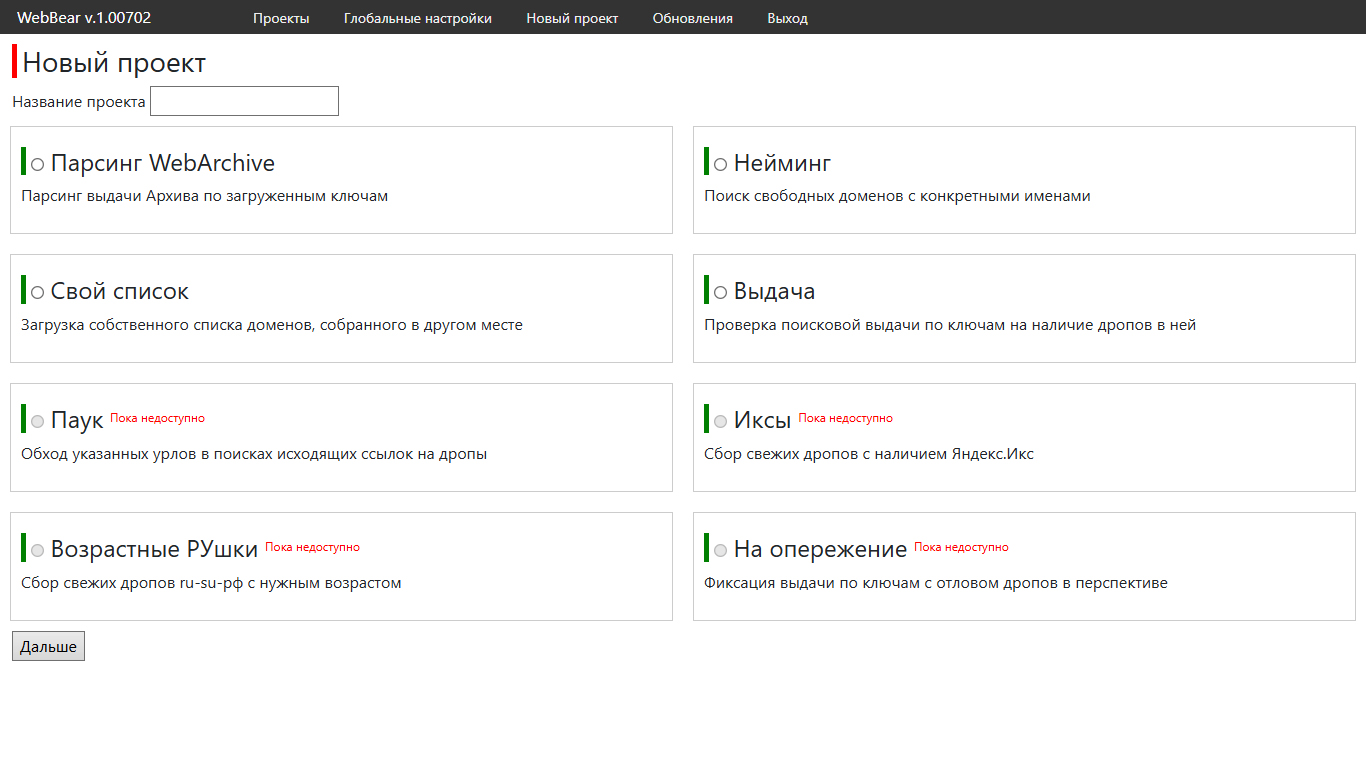Viewport: 1366px width, 768px height.
Task: Click Выход to log out
Action: click(x=787, y=18)
